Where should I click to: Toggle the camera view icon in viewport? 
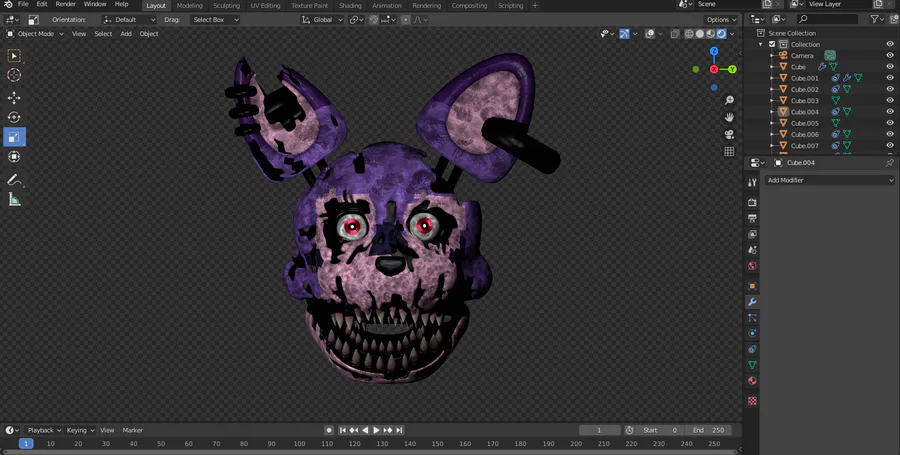(729, 134)
